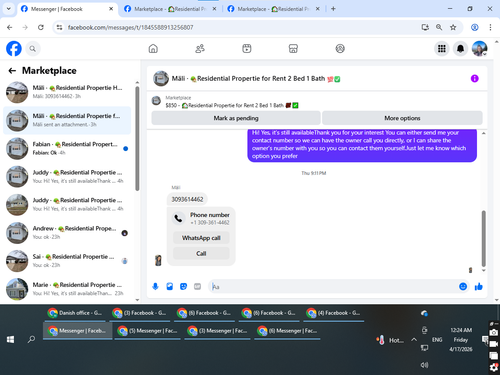Screen dimensions: 500x375
Task: Click the install app icon in address bar
Action: (425, 27)
